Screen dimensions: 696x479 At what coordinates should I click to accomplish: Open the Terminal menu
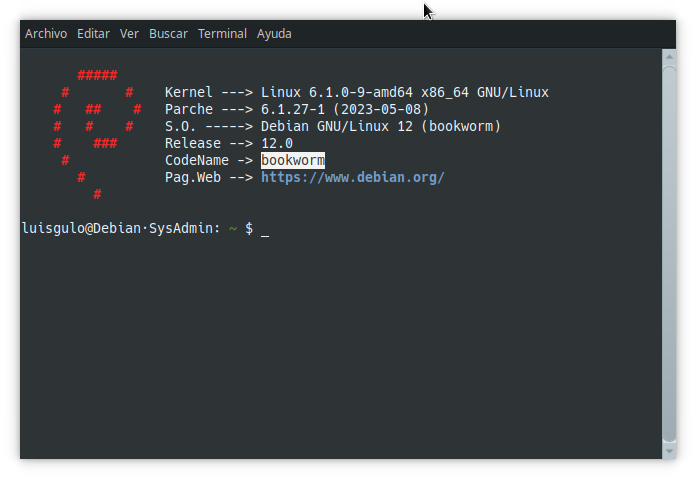point(222,33)
